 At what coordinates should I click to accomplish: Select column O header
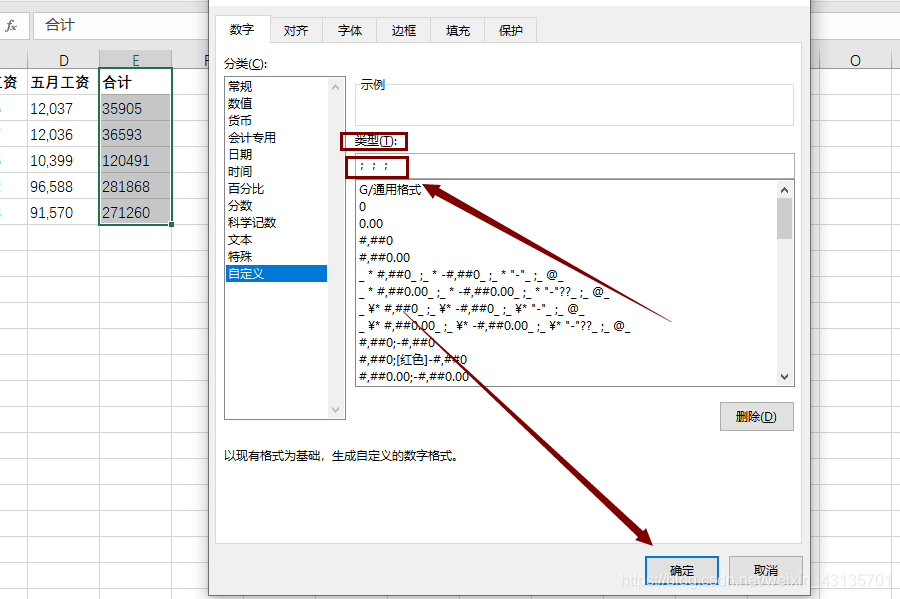coord(855,60)
